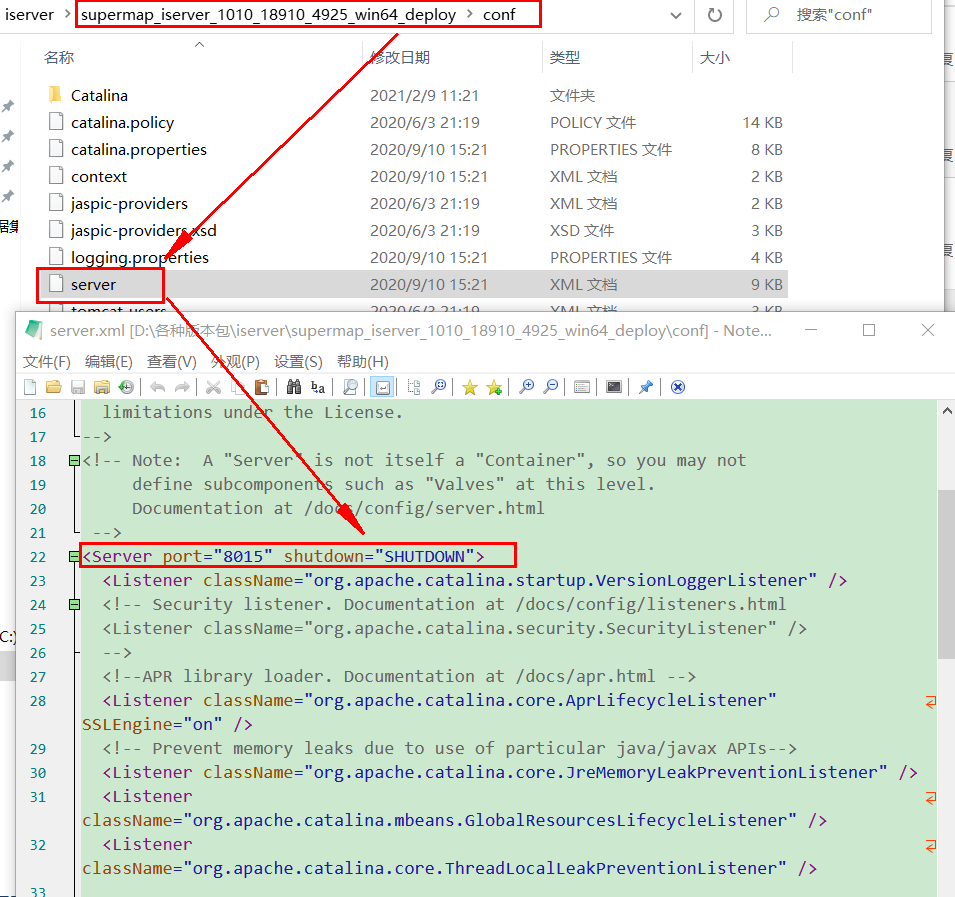
Task: Click the magnifier-with-brackets toolbar icon
Action: pyautogui.click(x=439, y=387)
